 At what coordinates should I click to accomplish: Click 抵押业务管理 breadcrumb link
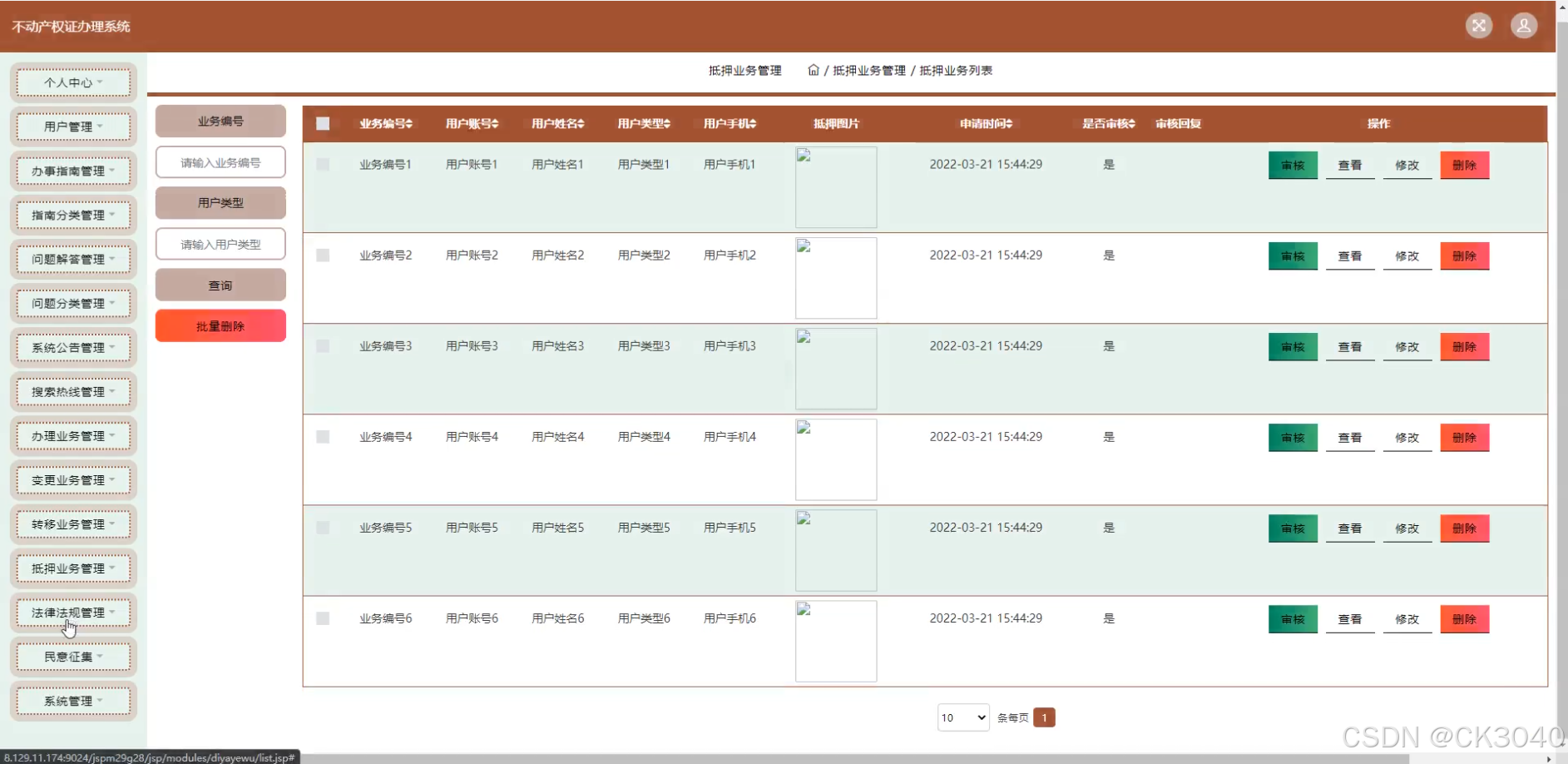pos(869,71)
